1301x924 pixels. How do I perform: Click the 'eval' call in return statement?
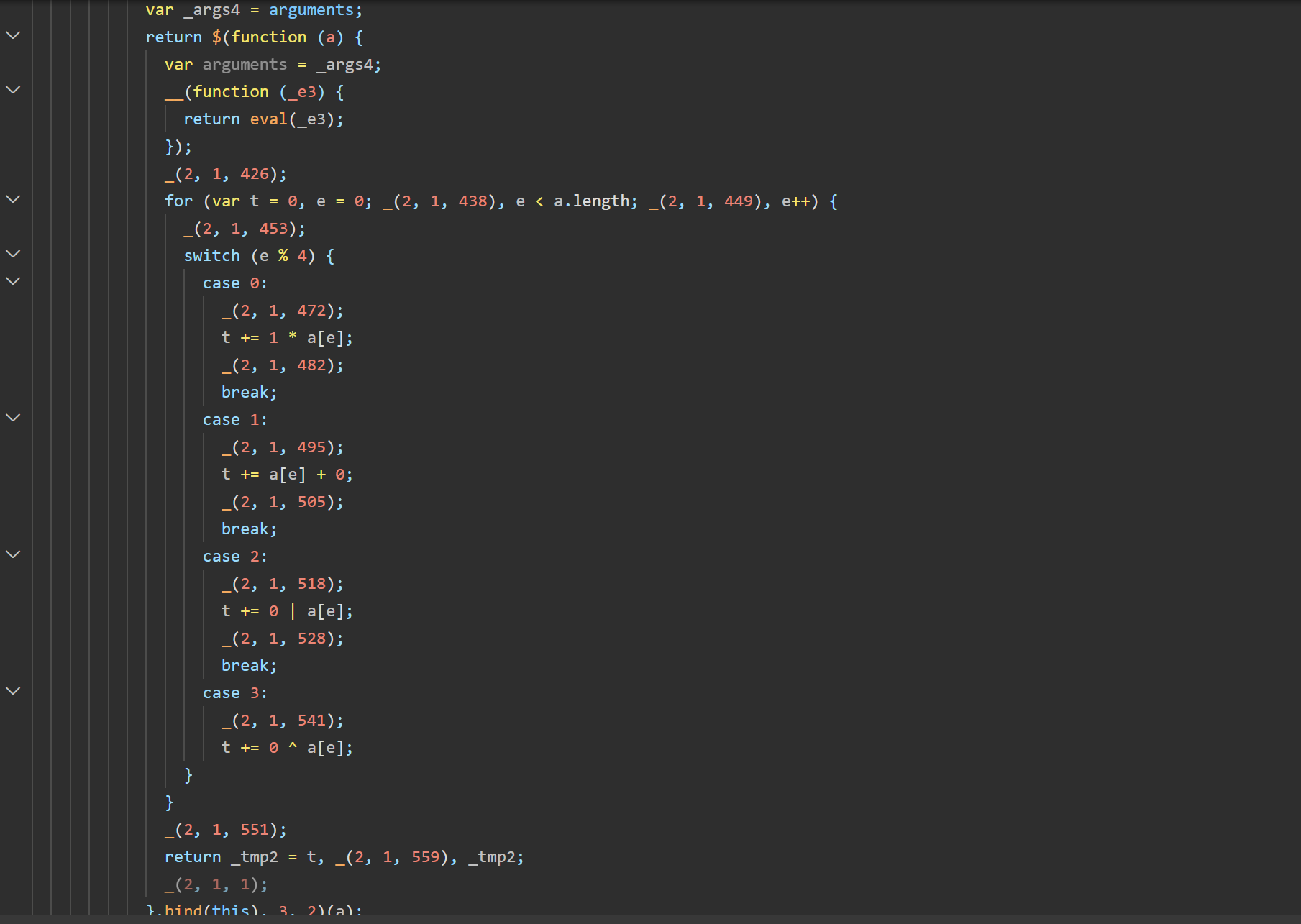click(x=268, y=119)
